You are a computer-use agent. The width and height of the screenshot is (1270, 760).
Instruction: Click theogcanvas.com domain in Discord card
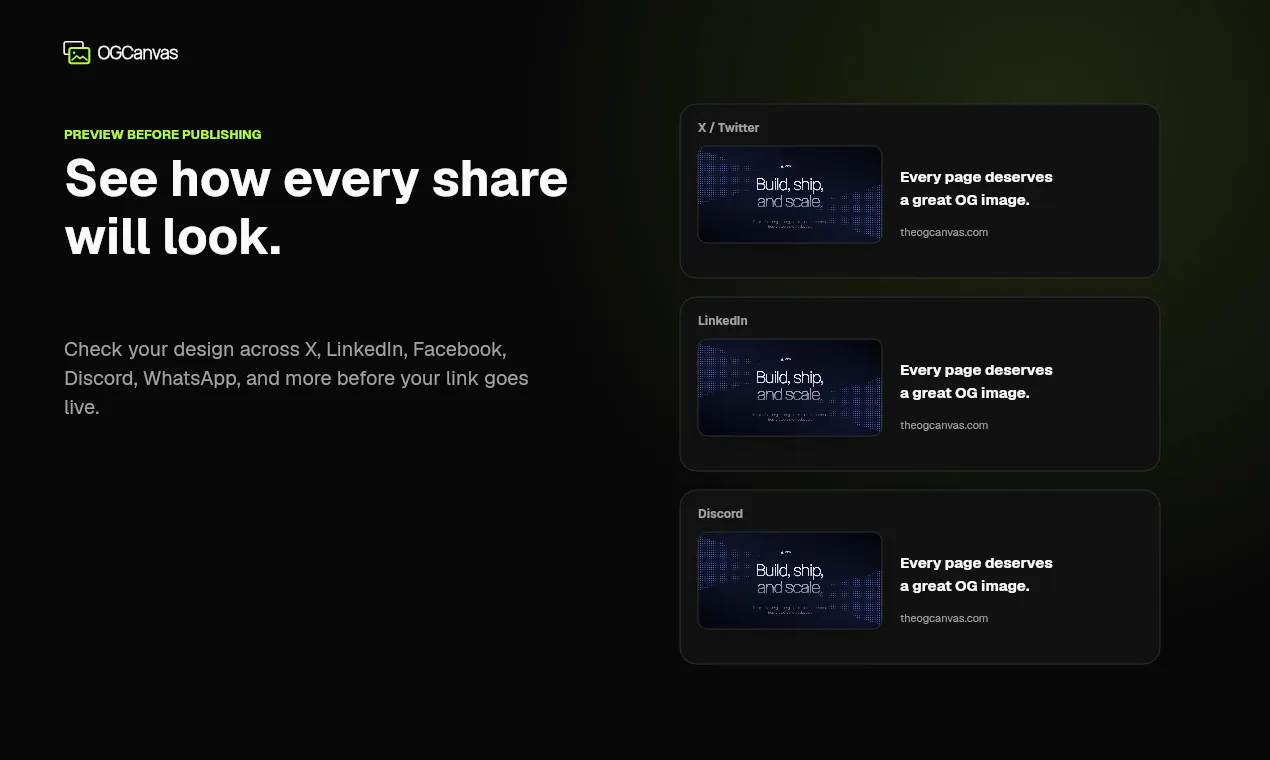[944, 618]
